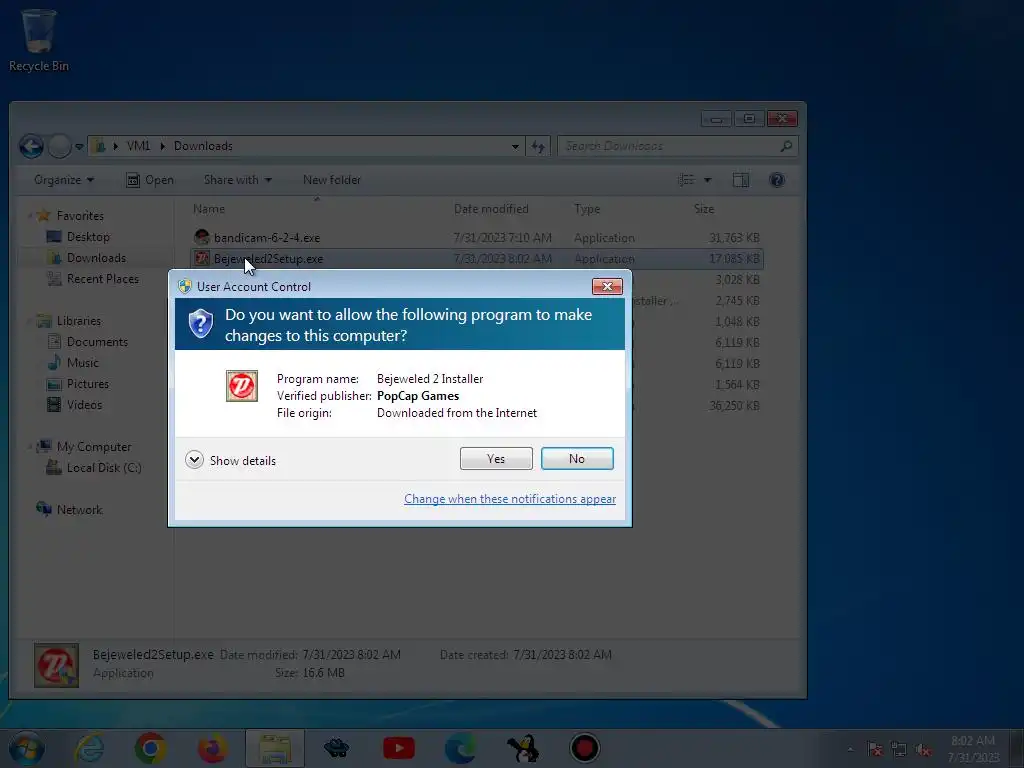
Task: Launch Microsoft Edge from taskbar
Action: [x=460, y=748]
